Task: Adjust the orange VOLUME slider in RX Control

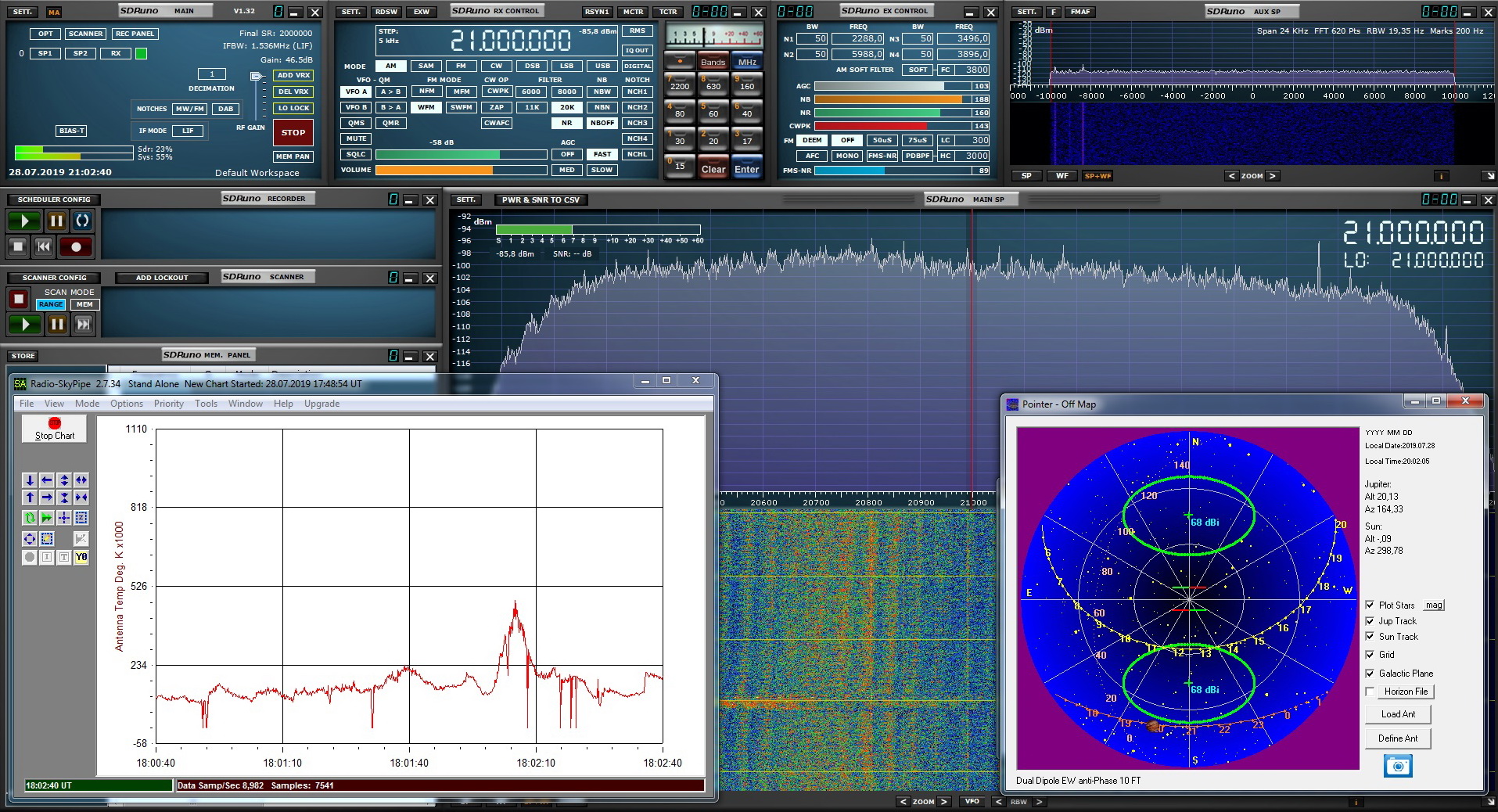Action: click(461, 170)
